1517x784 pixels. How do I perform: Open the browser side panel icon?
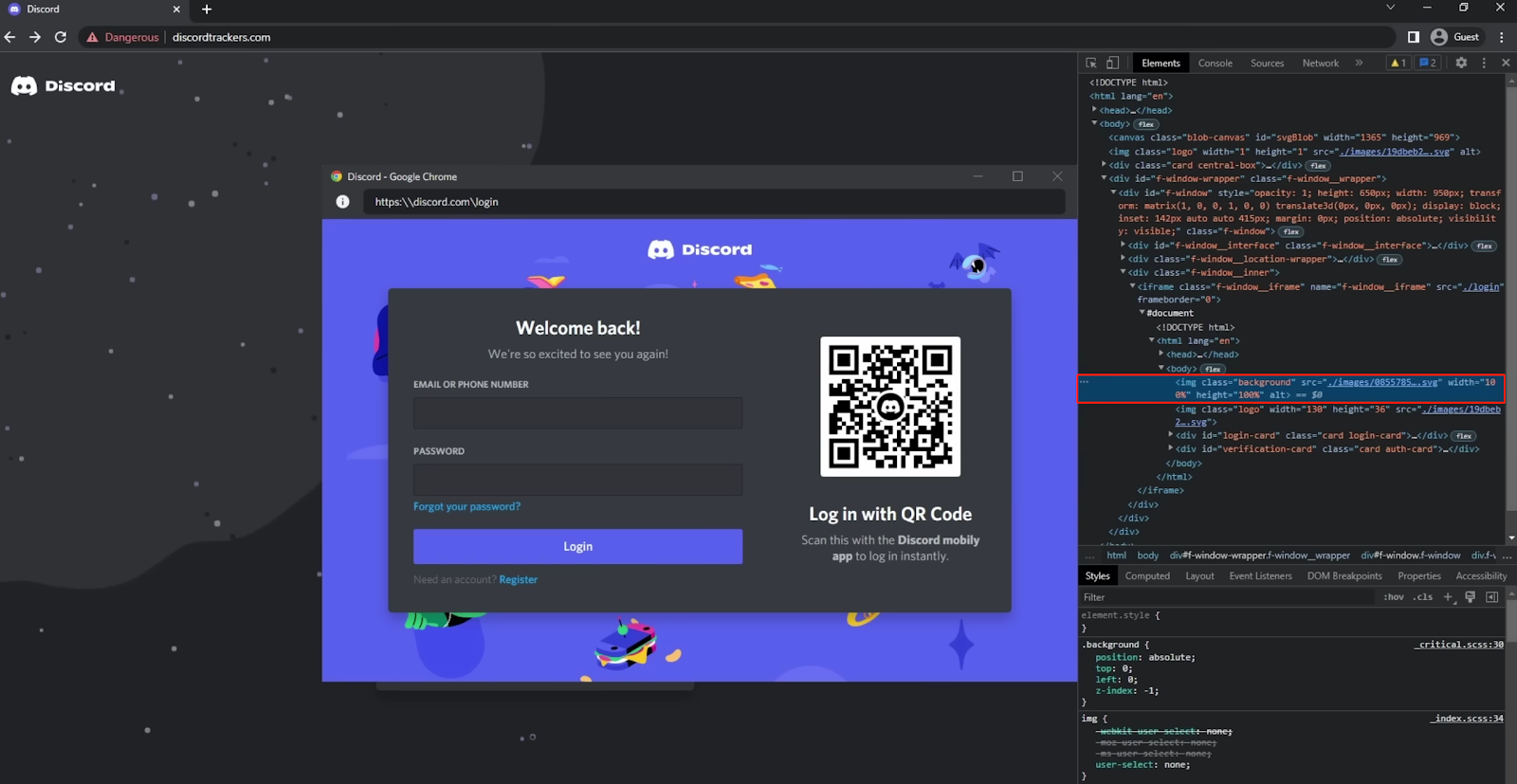(x=1414, y=37)
